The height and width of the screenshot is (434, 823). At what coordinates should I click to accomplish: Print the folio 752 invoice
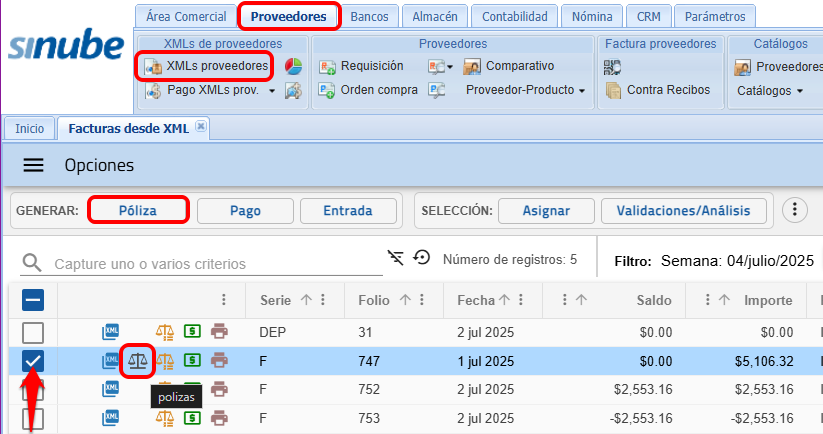219,389
